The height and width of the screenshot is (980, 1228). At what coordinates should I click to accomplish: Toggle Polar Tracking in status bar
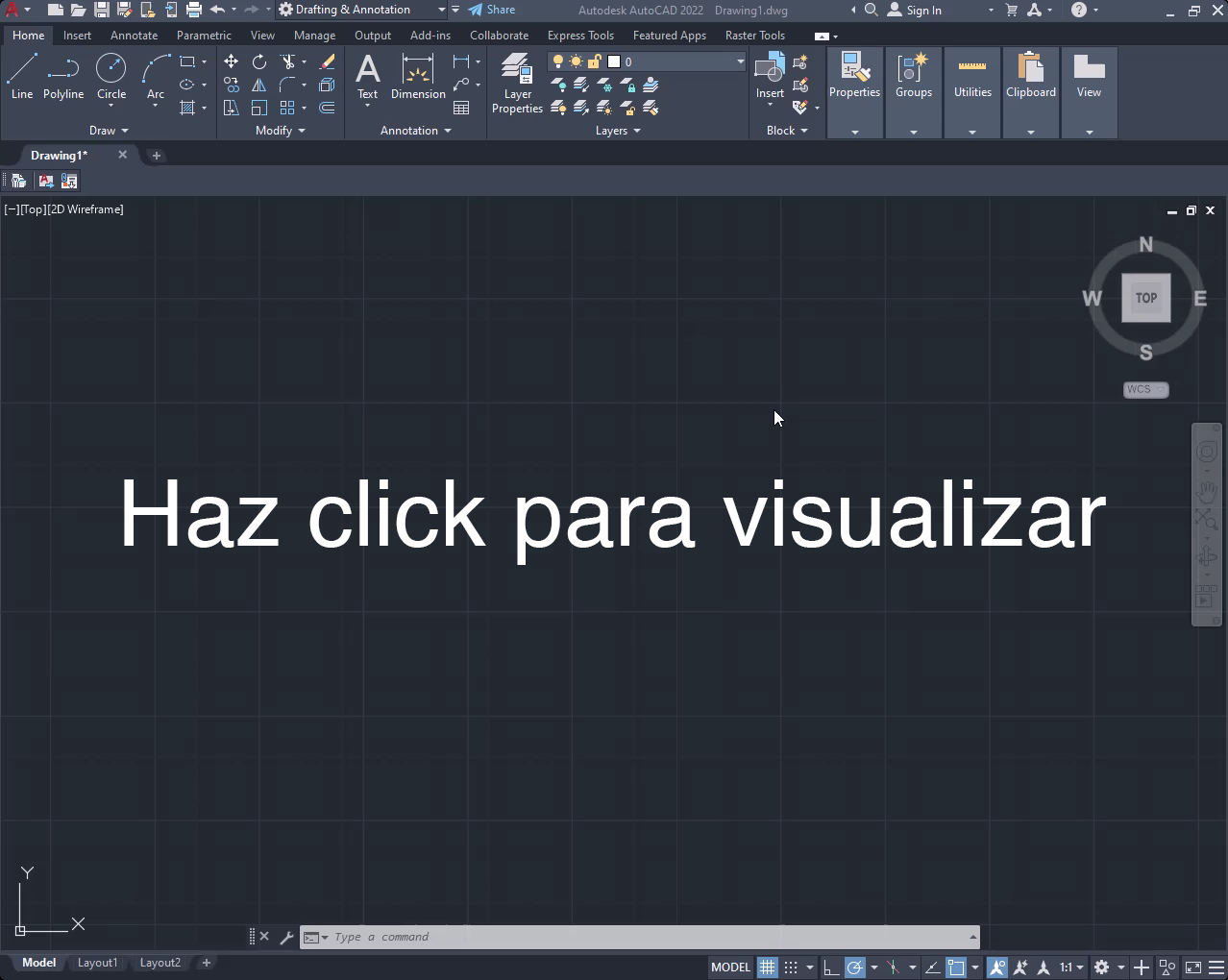[854, 968]
